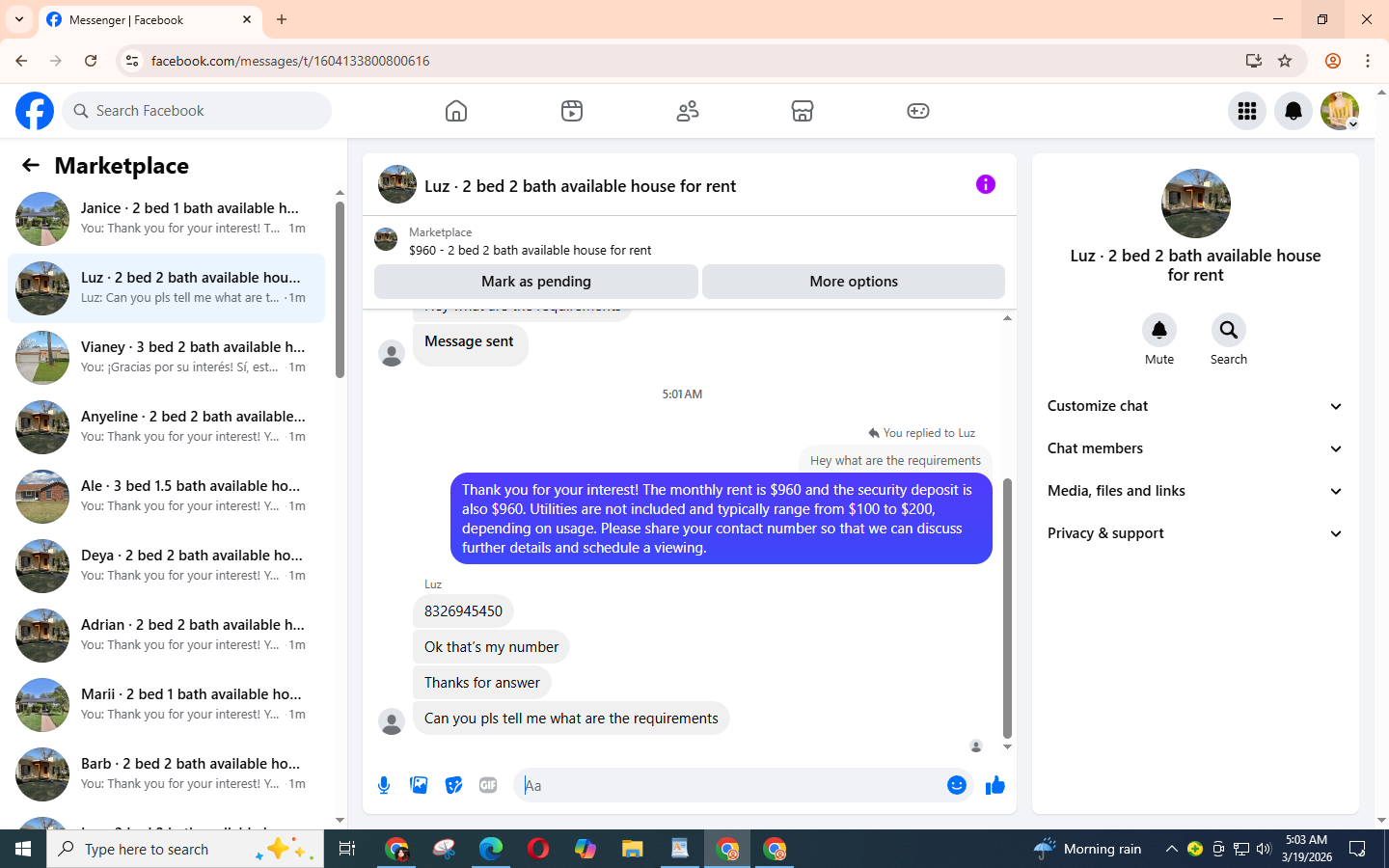Expand the Privacy & support section

[x=1196, y=533]
